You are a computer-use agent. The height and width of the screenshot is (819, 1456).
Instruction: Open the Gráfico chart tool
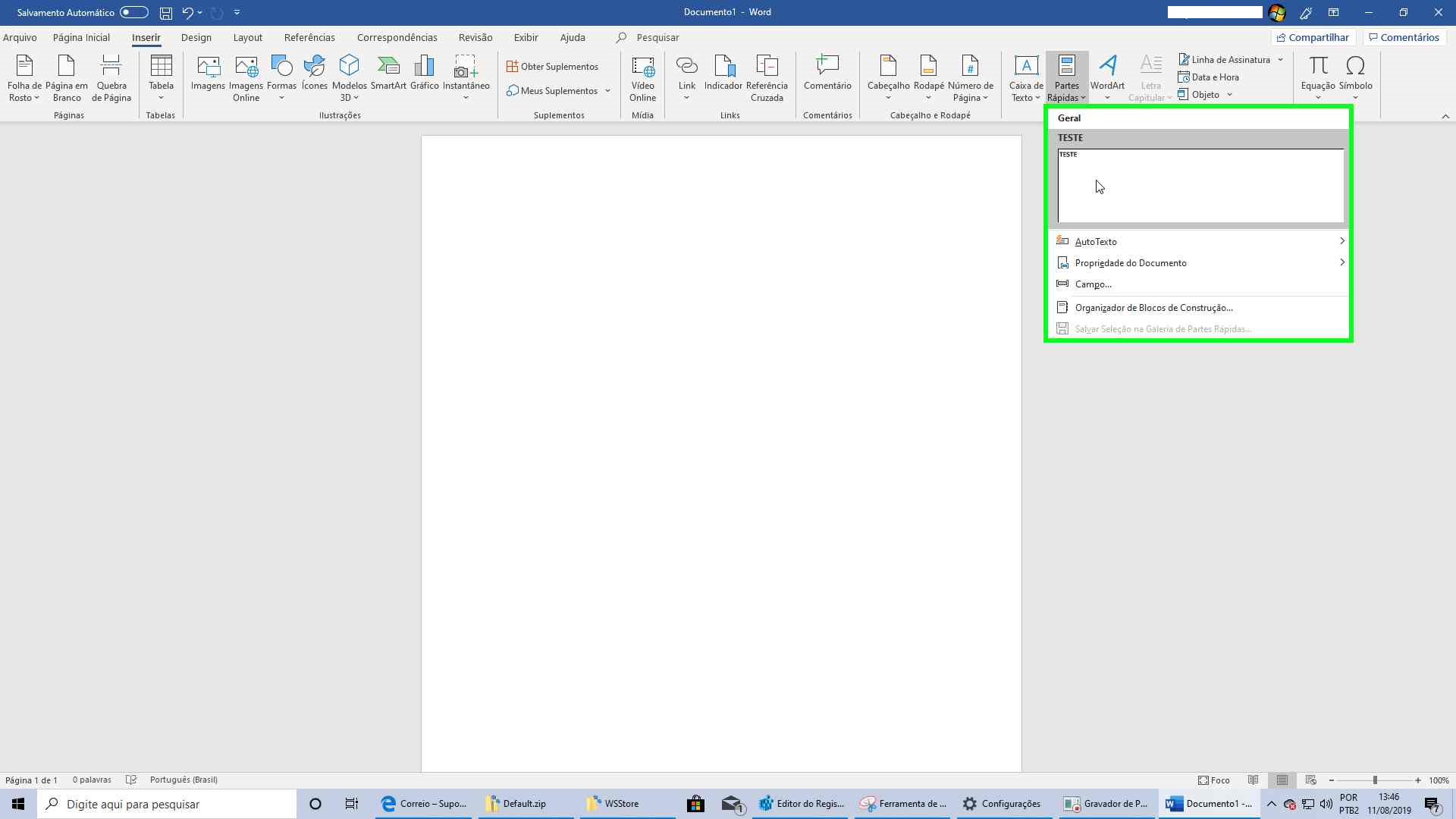click(424, 74)
